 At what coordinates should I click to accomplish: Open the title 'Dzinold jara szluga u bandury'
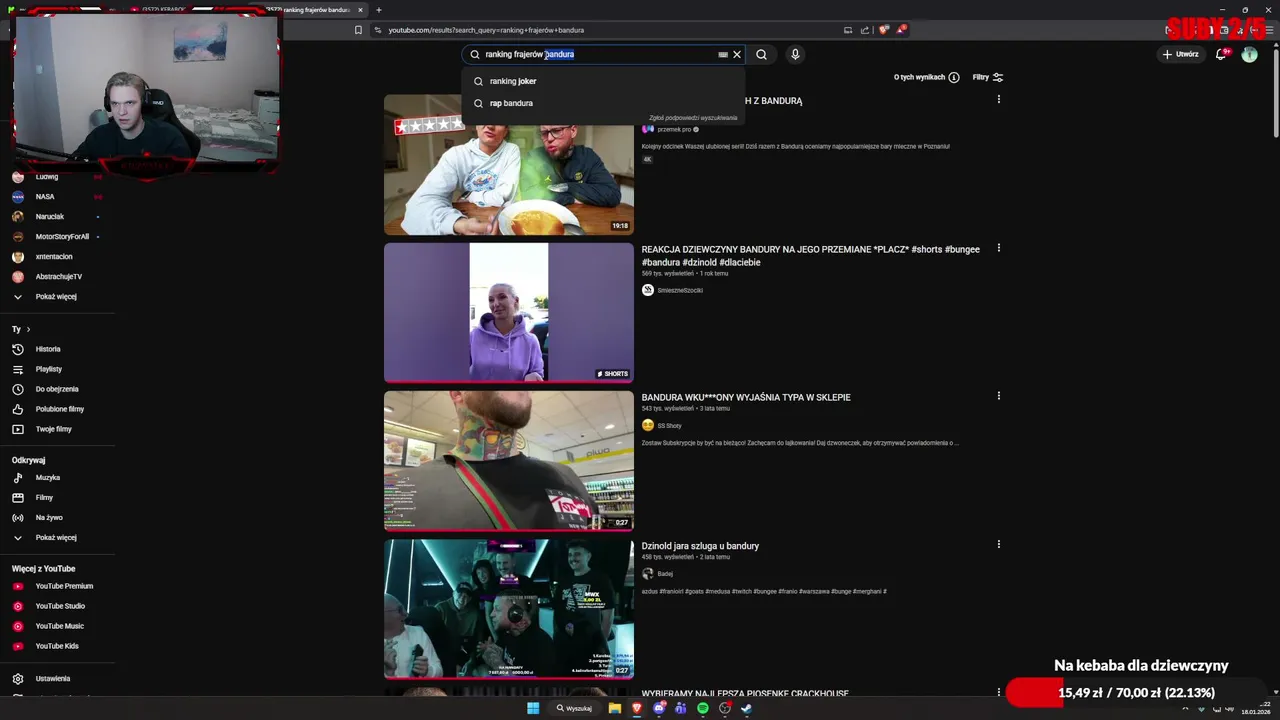700,546
